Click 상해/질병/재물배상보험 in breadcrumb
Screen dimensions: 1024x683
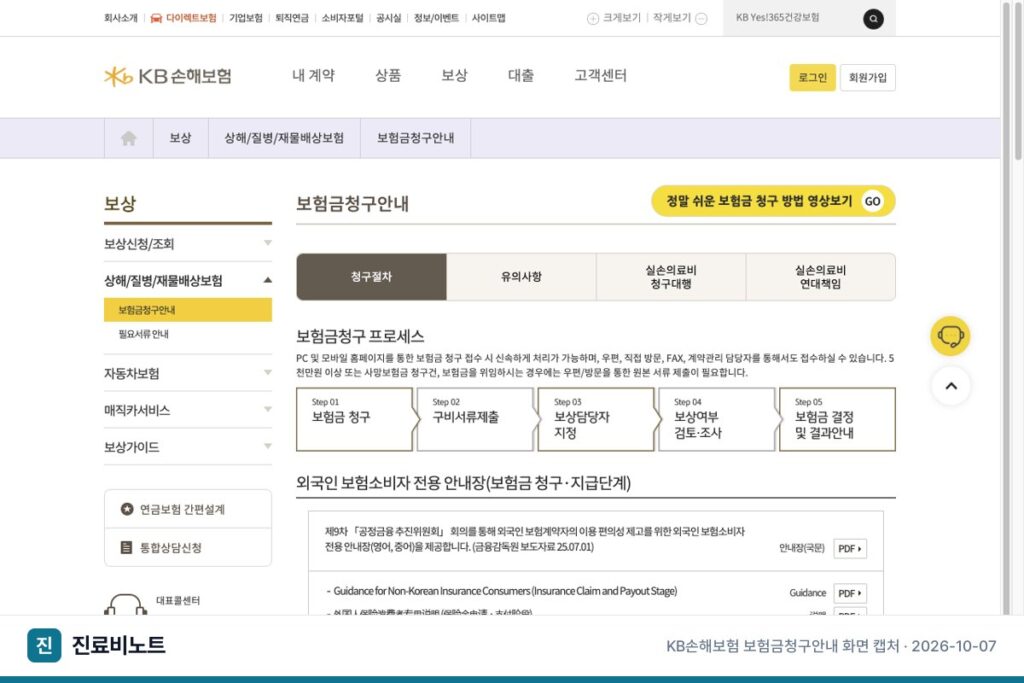[284, 138]
